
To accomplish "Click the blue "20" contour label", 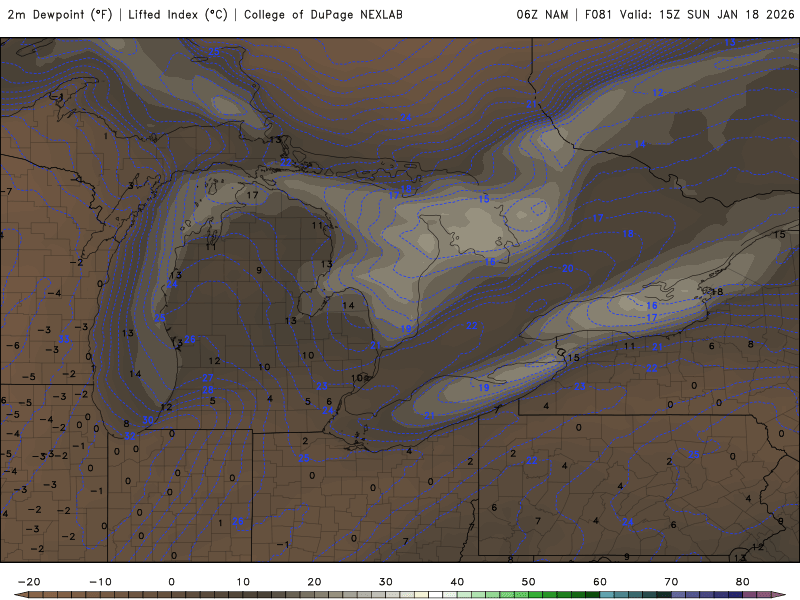I will 568,268.
